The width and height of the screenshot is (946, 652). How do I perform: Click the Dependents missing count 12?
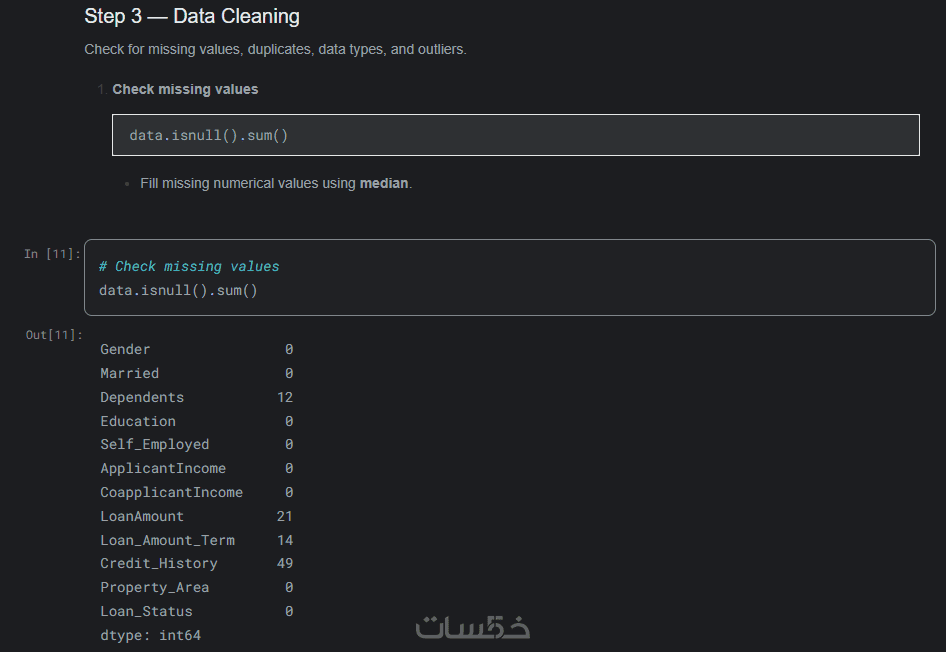[285, 397]
